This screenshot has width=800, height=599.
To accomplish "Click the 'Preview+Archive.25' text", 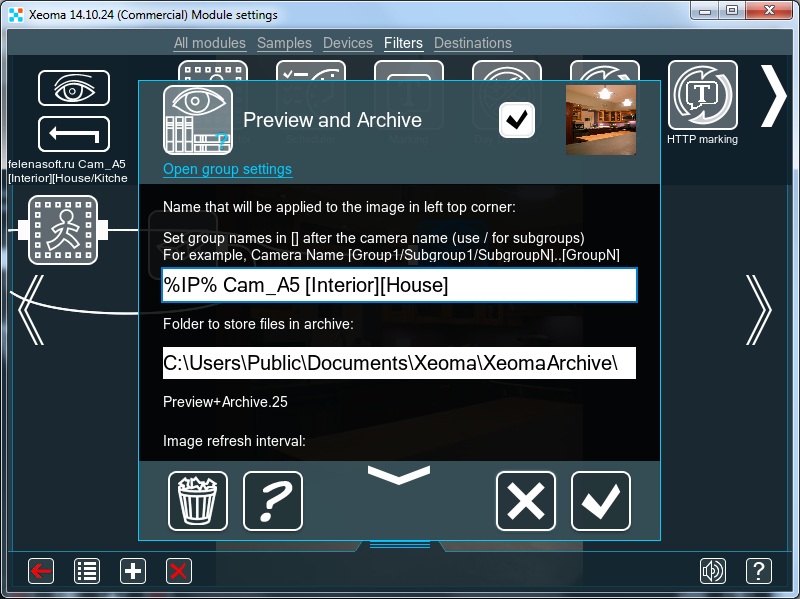I will [x=226, y=402].
